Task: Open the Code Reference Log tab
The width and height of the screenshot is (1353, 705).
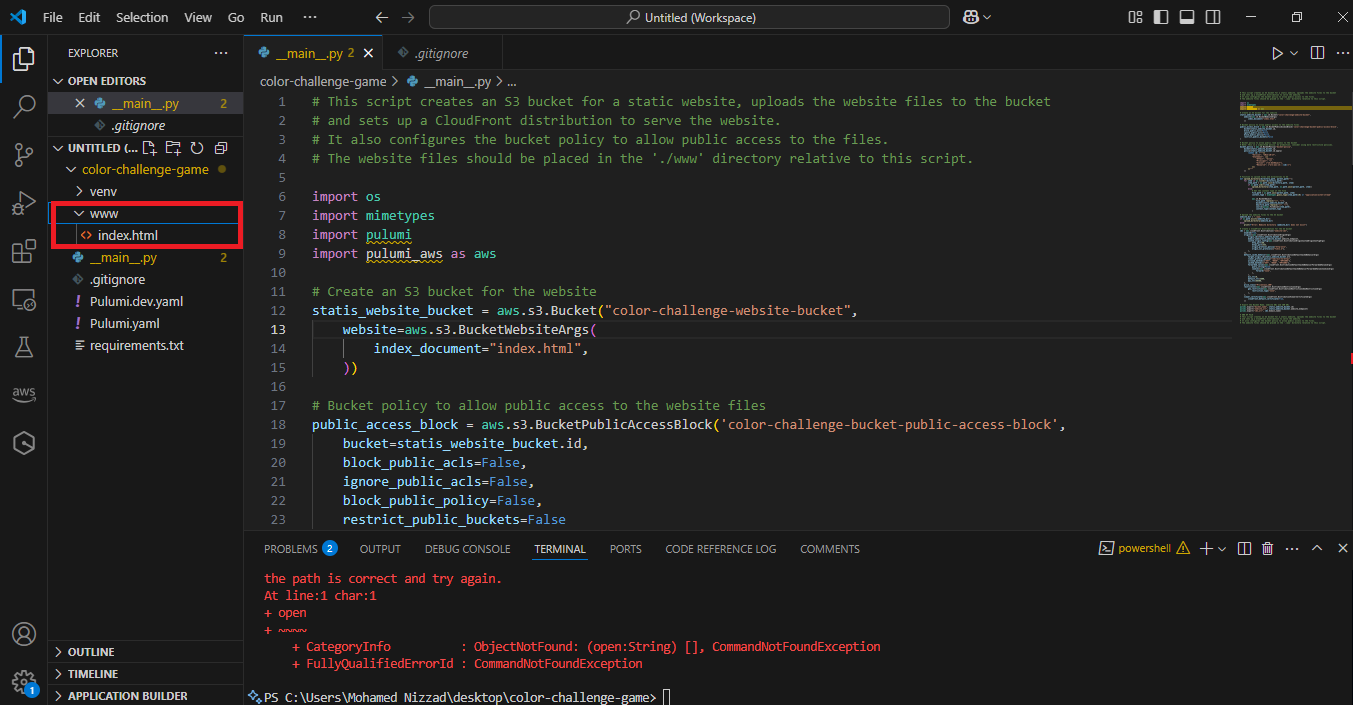Action: (x=721, y=549)
